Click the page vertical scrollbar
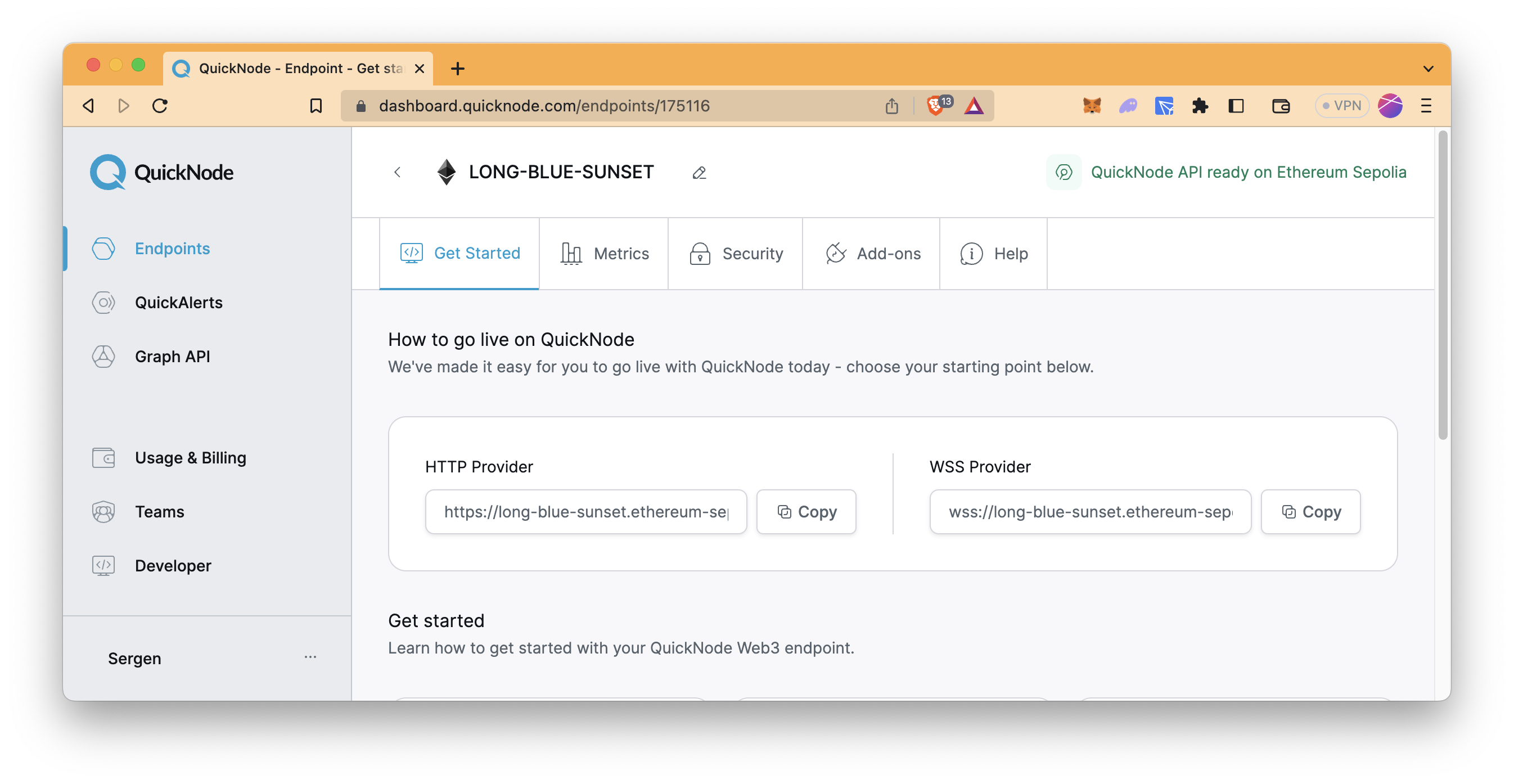Screen dimensions: 1514x784 (x=1443, y=285)
